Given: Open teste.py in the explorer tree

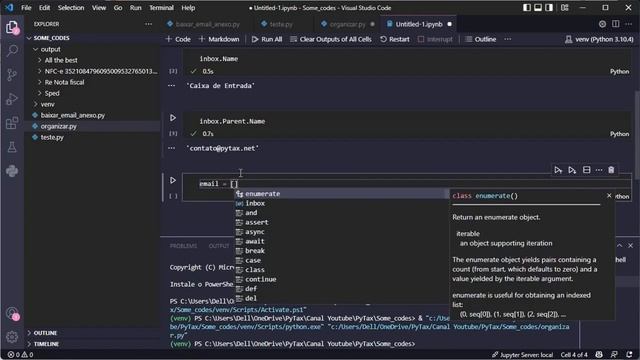Looking at the screenshot, I should coord(52,137).
